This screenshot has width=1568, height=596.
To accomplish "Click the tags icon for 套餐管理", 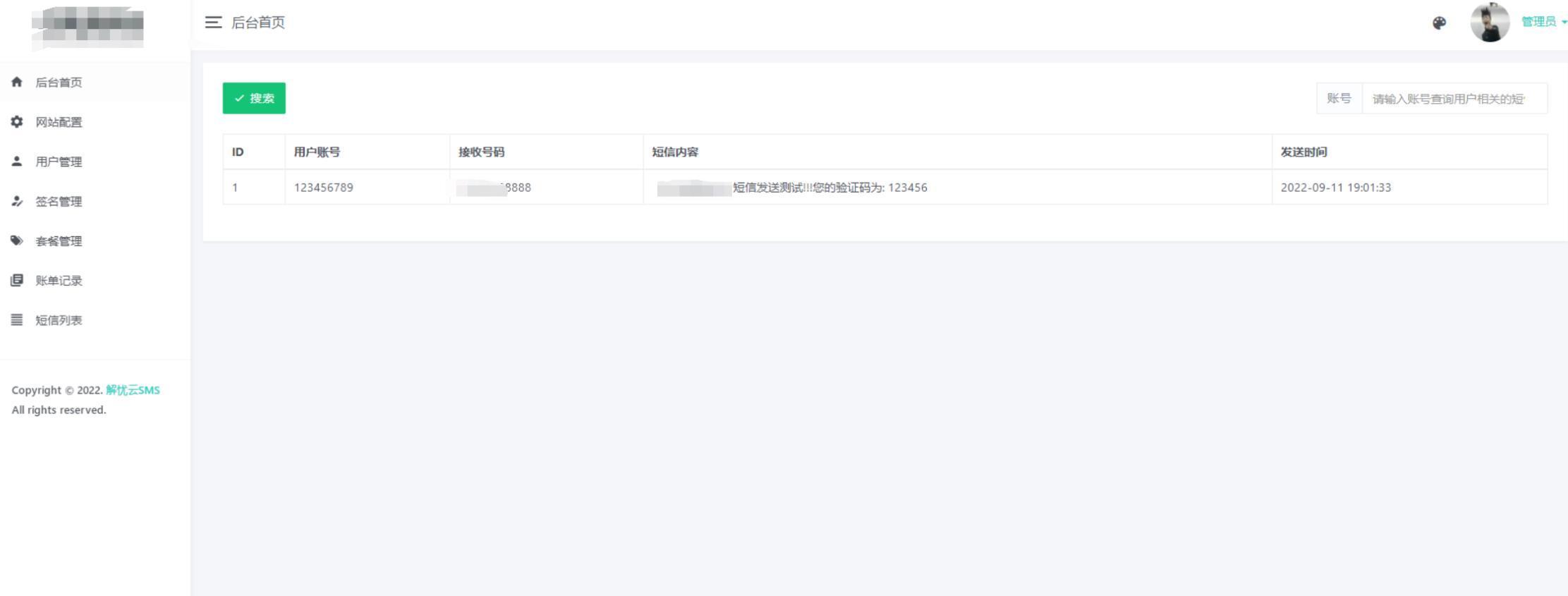I will coord(17,241).
